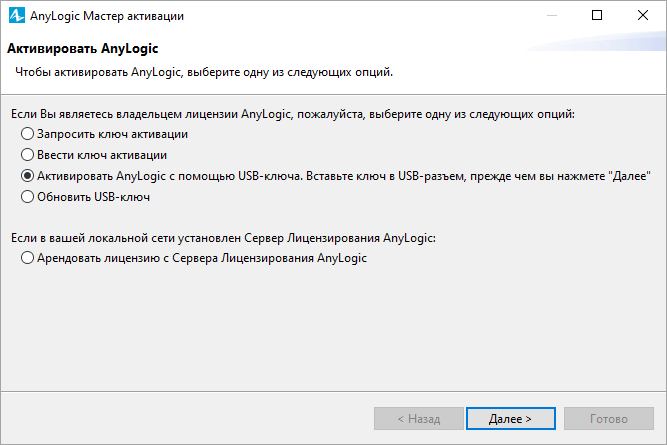Image resolution: width=667 pixels, height=445 pixels.
Task: Click the label text Ввести ключ активации
Action: click(x=102, y=155)
